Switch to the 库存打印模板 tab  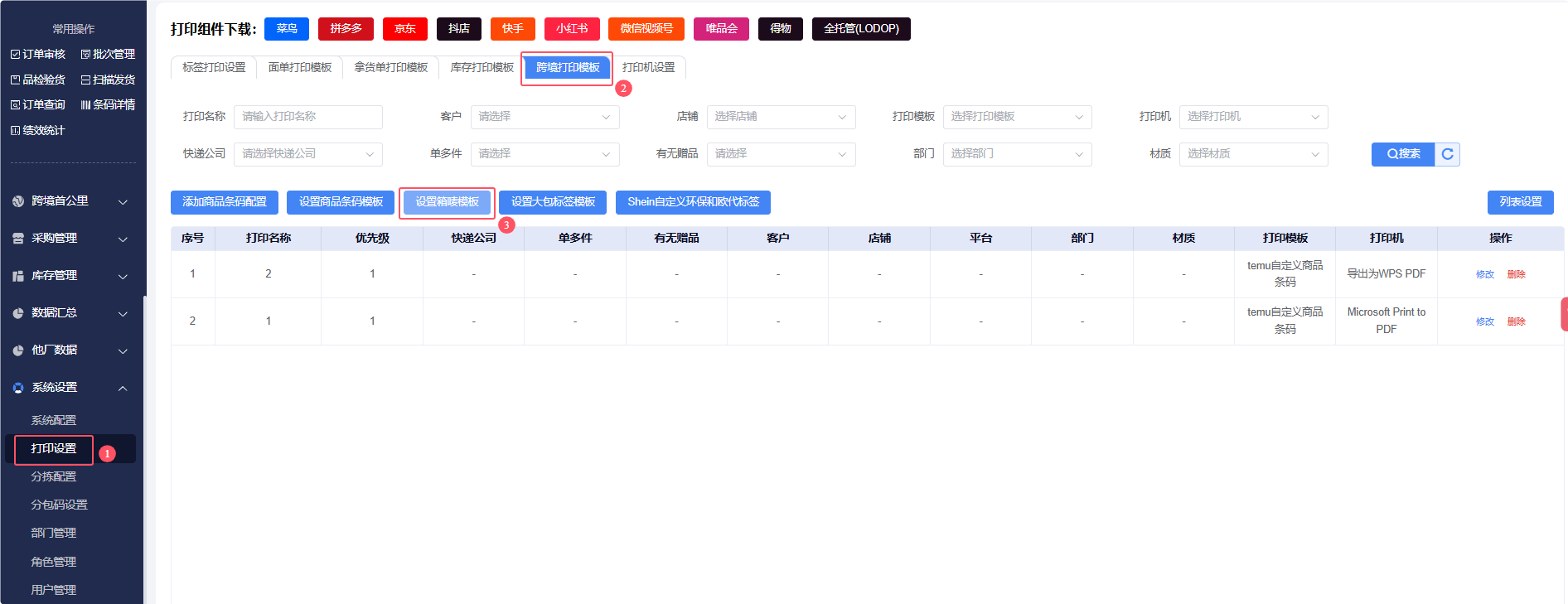coord(482,68)
